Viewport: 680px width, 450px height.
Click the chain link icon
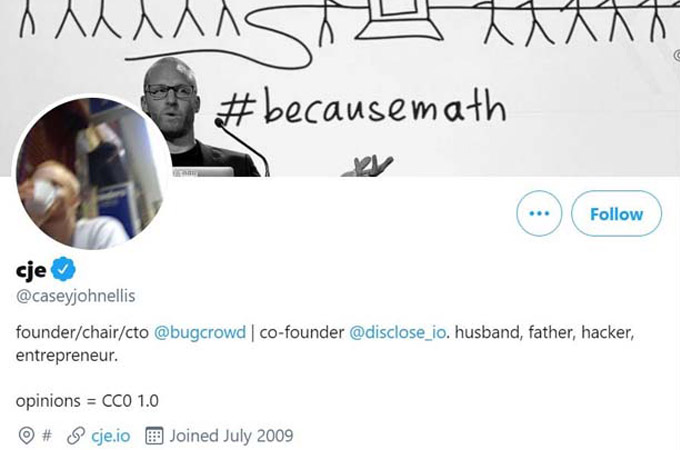tap(76, 436)
